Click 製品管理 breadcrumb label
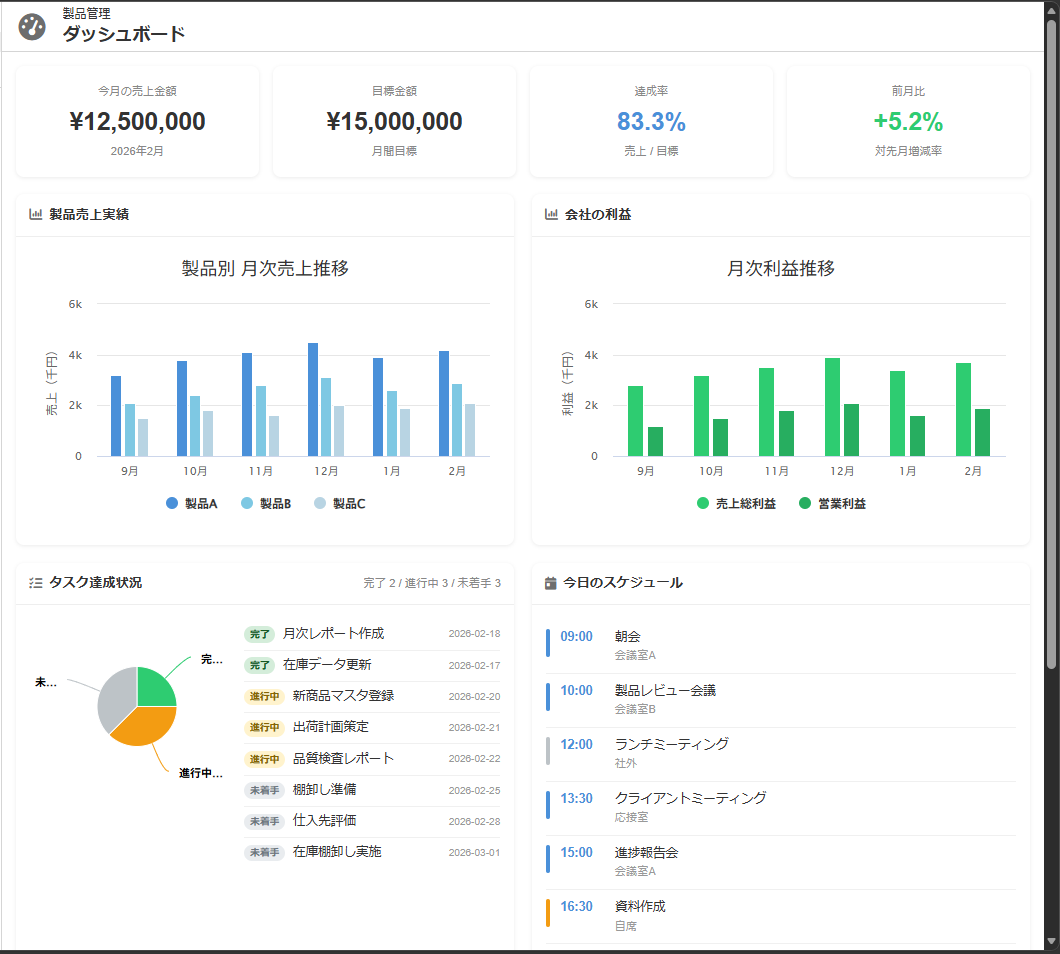 (x=87, y=13)
